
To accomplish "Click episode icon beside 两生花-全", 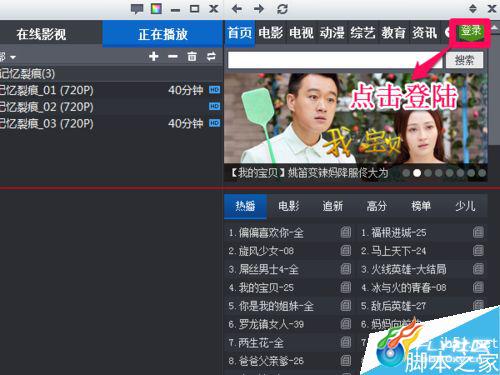I will pos(346,342).
